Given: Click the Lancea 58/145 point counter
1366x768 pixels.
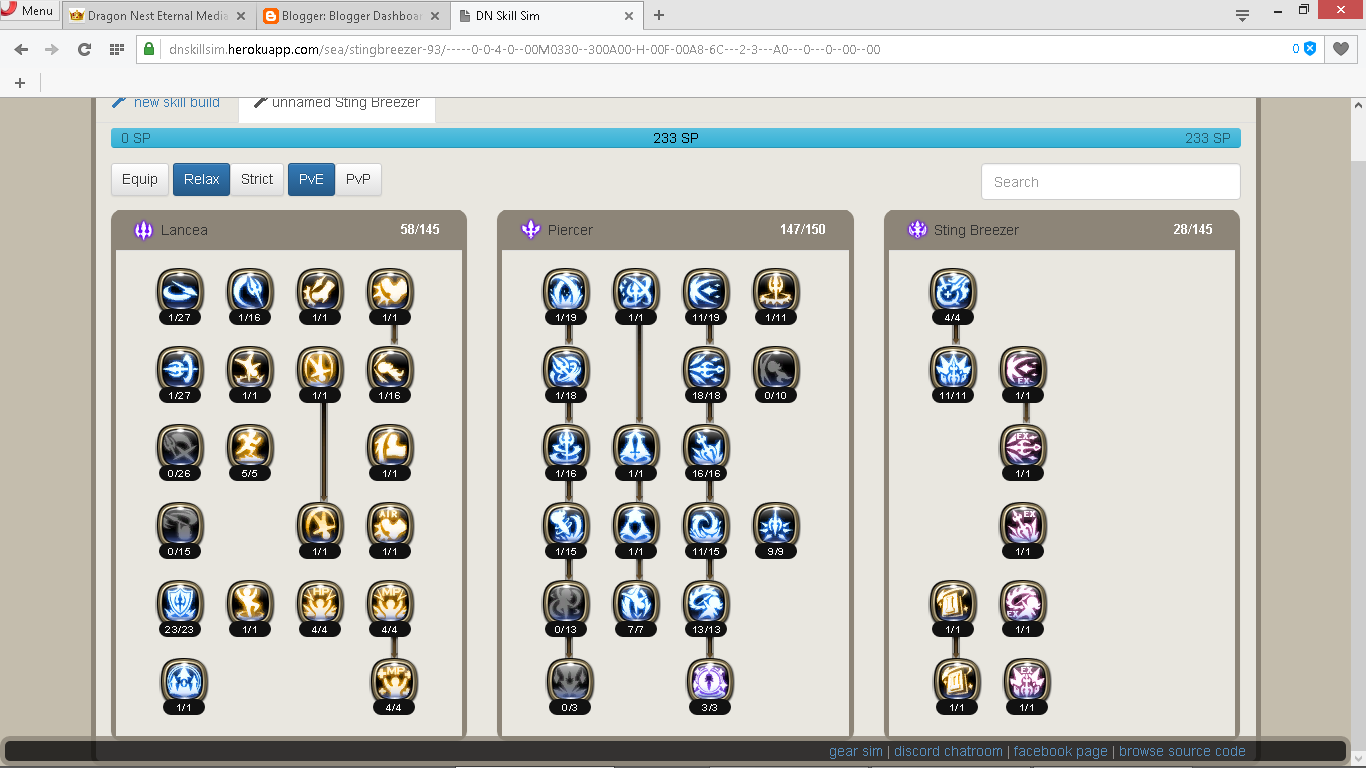Looking at the screenshot, I should [x=420, y=230].
